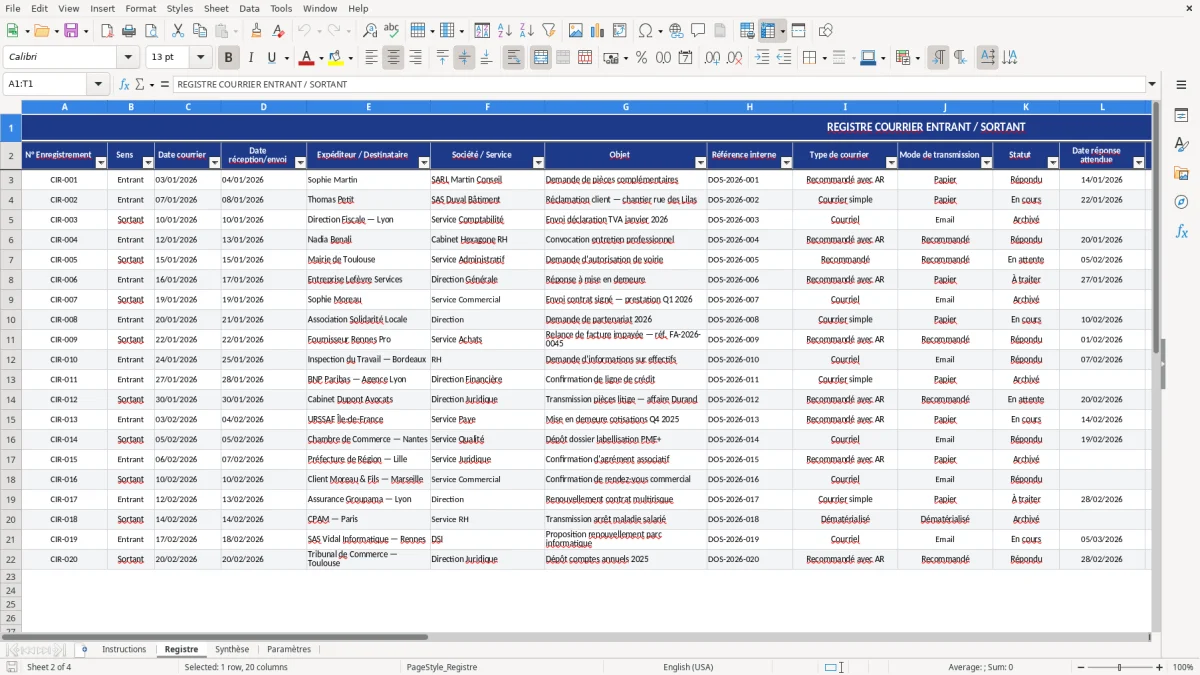The width and height of the screenshot is (1200, 675).
Task: Click the status bar zoom slider
Action: [x=1119, y=667]
